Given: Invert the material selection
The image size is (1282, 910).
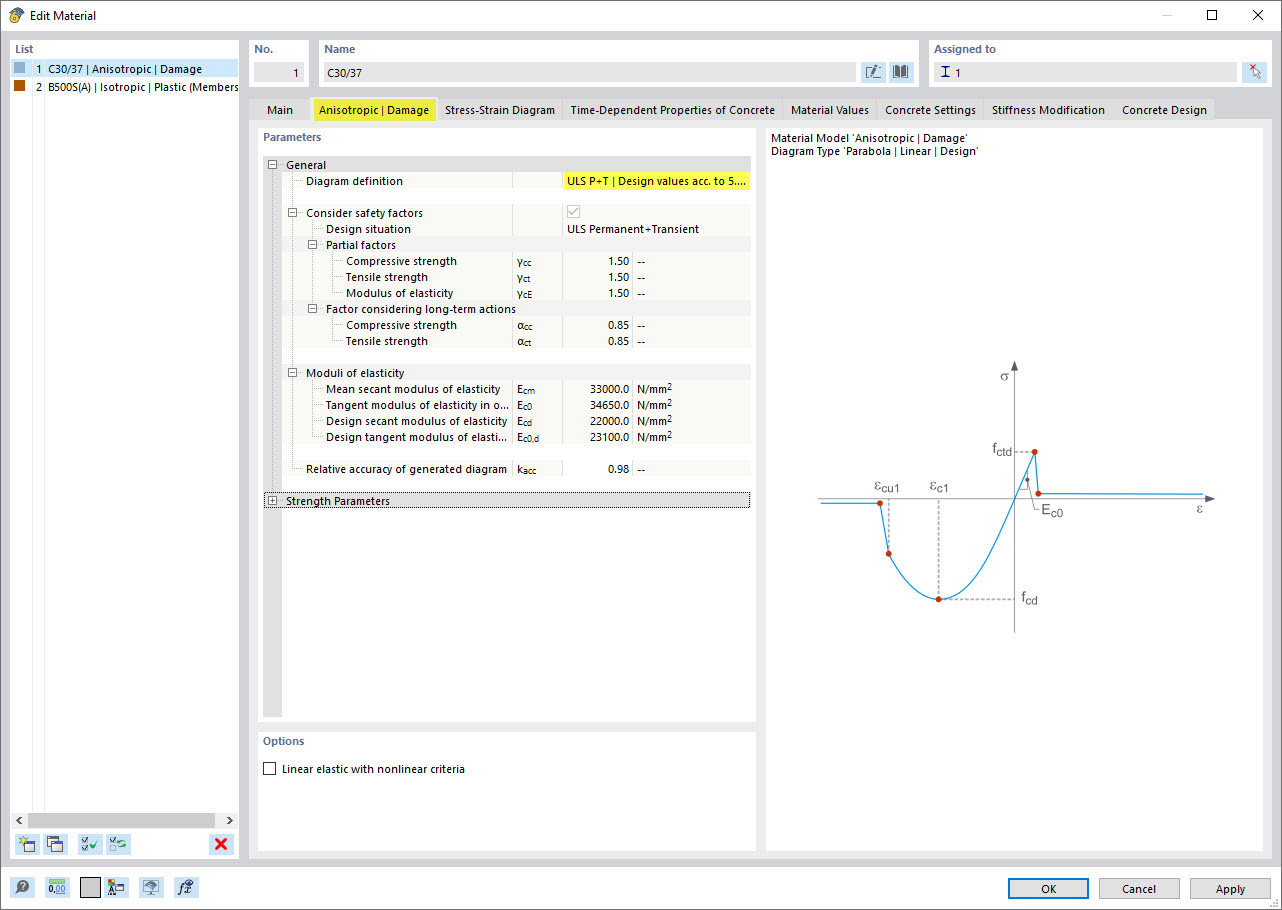Looking at the screenshot, I should click(118, 844).
